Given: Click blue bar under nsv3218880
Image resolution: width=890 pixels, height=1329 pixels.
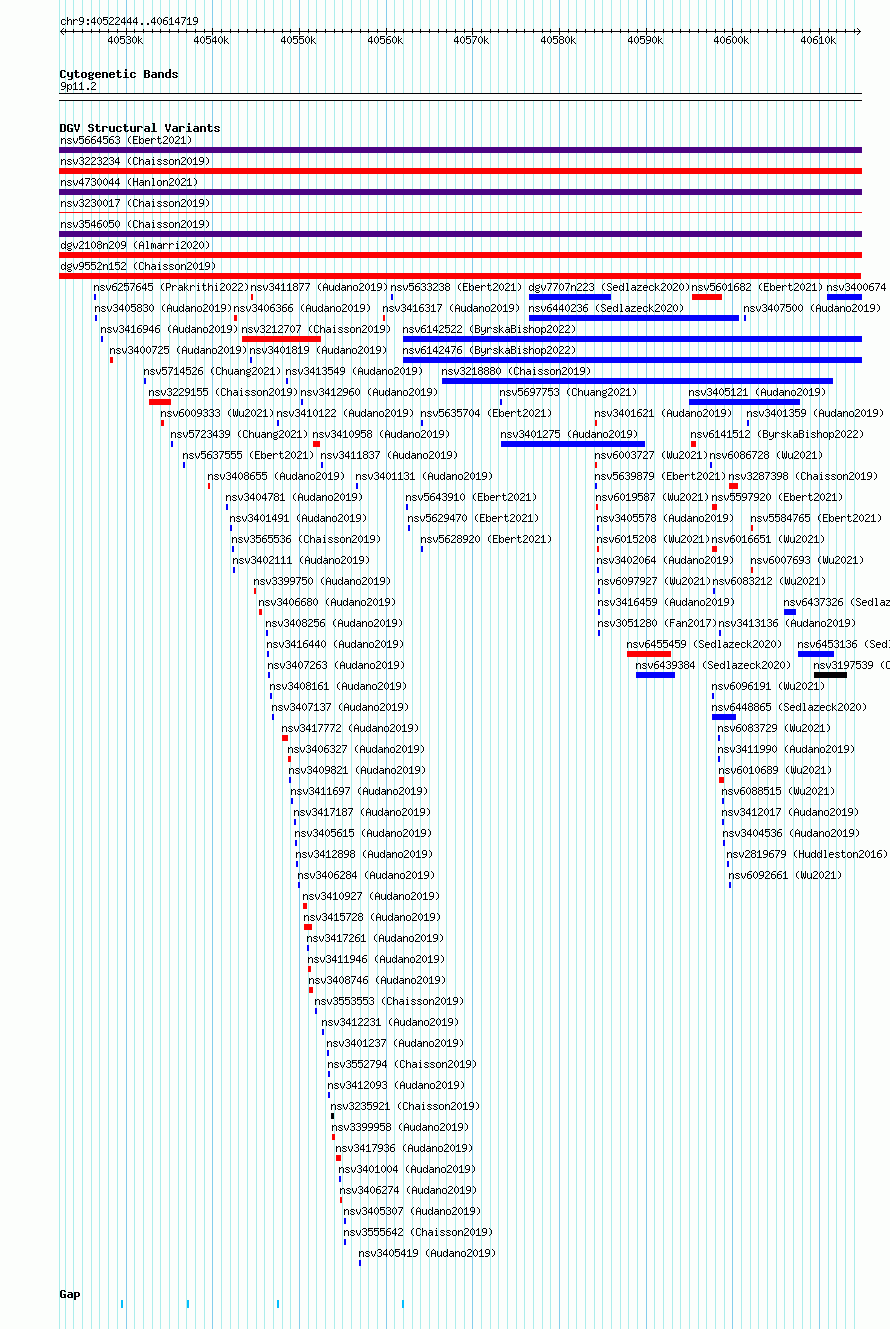Looking at the screenshot, I should tap(637, 381).
